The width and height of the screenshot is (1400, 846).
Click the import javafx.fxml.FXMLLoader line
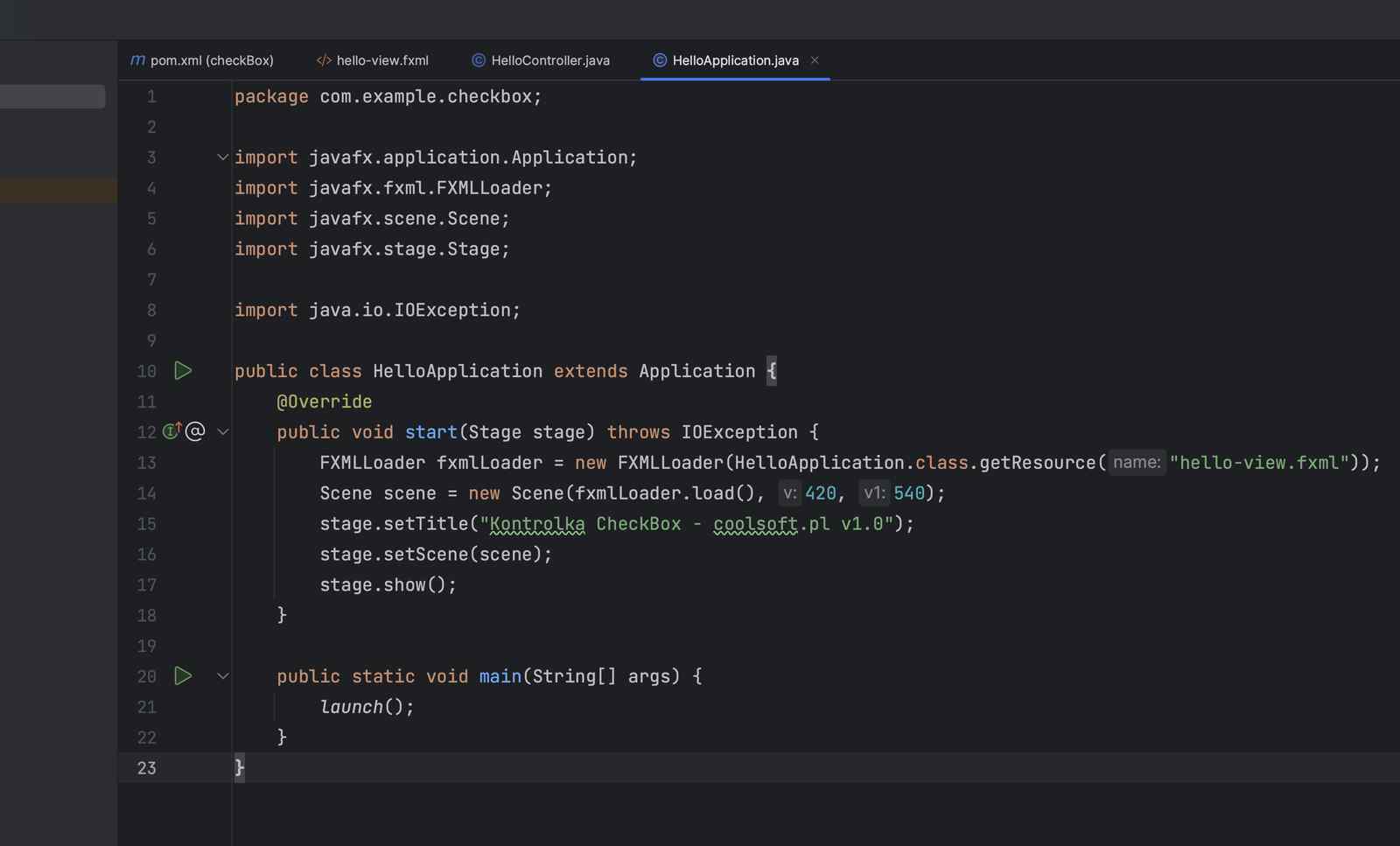tap(393, 188)
